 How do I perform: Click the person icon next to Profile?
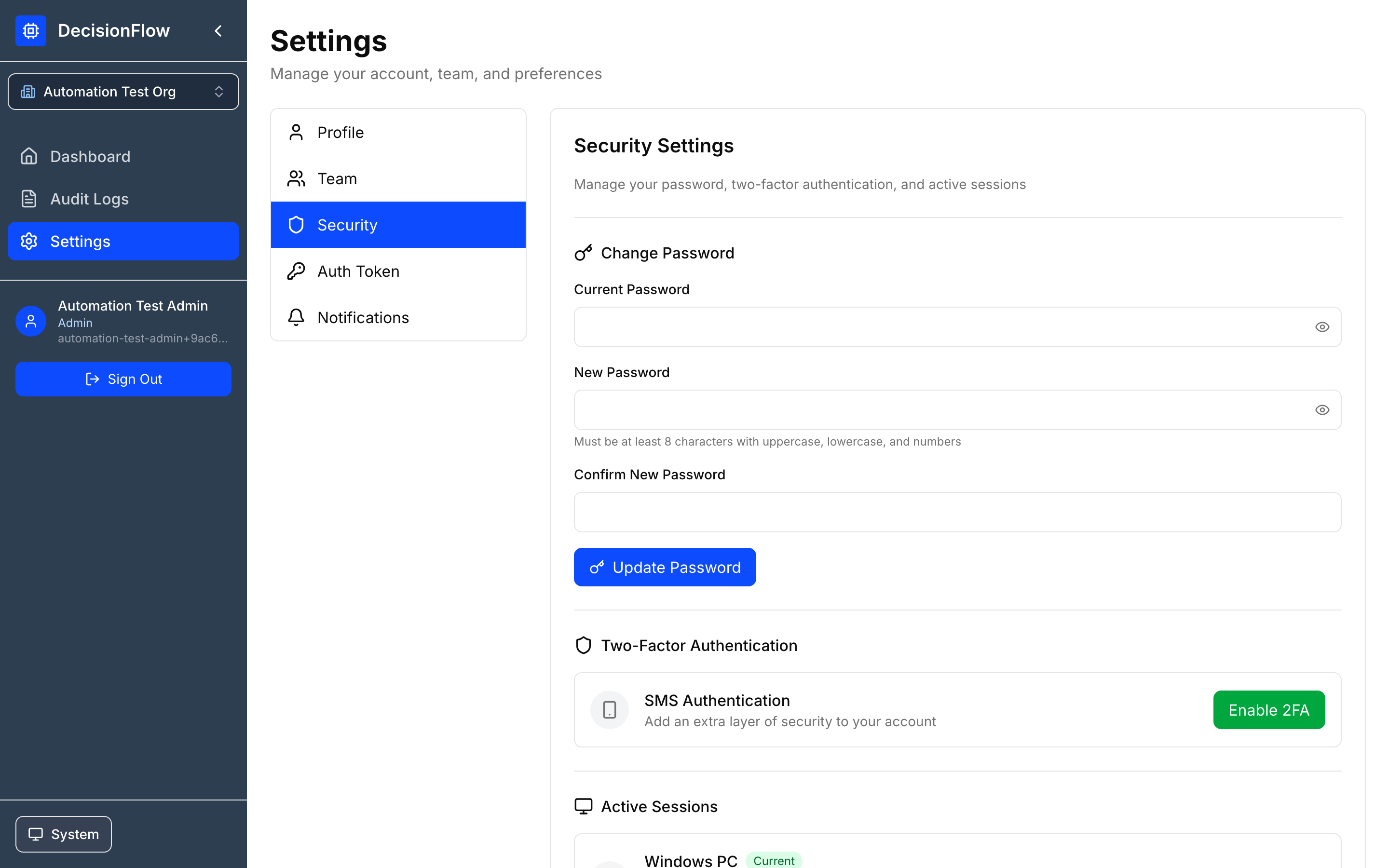(x=296, y=133)
